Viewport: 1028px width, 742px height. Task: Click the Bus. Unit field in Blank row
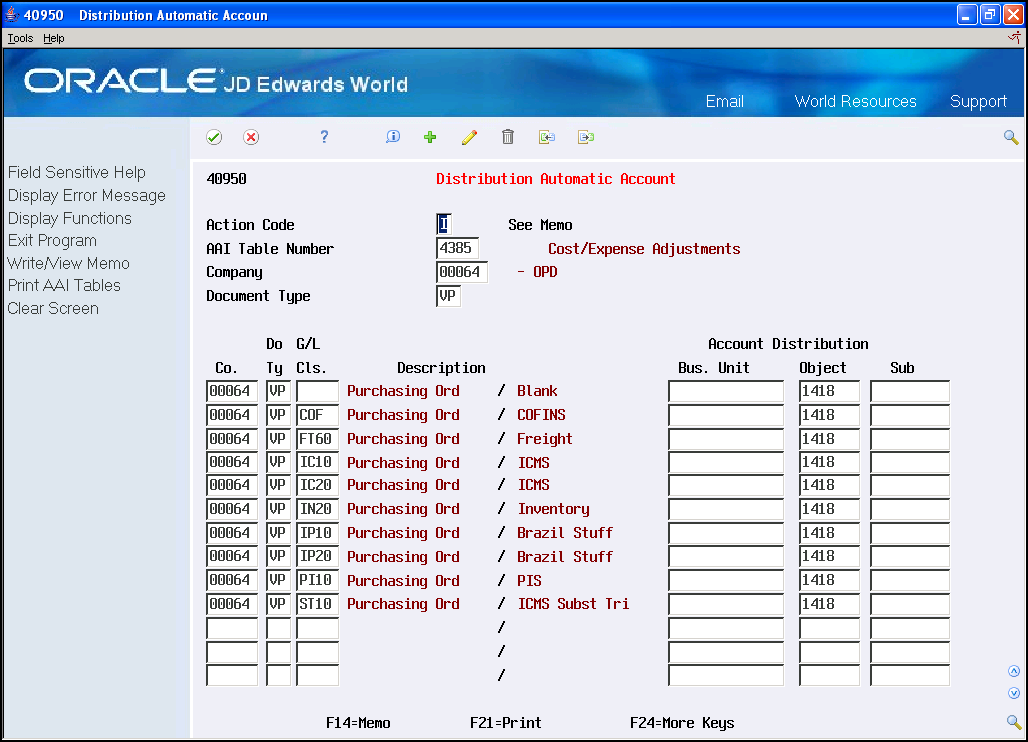726,391
